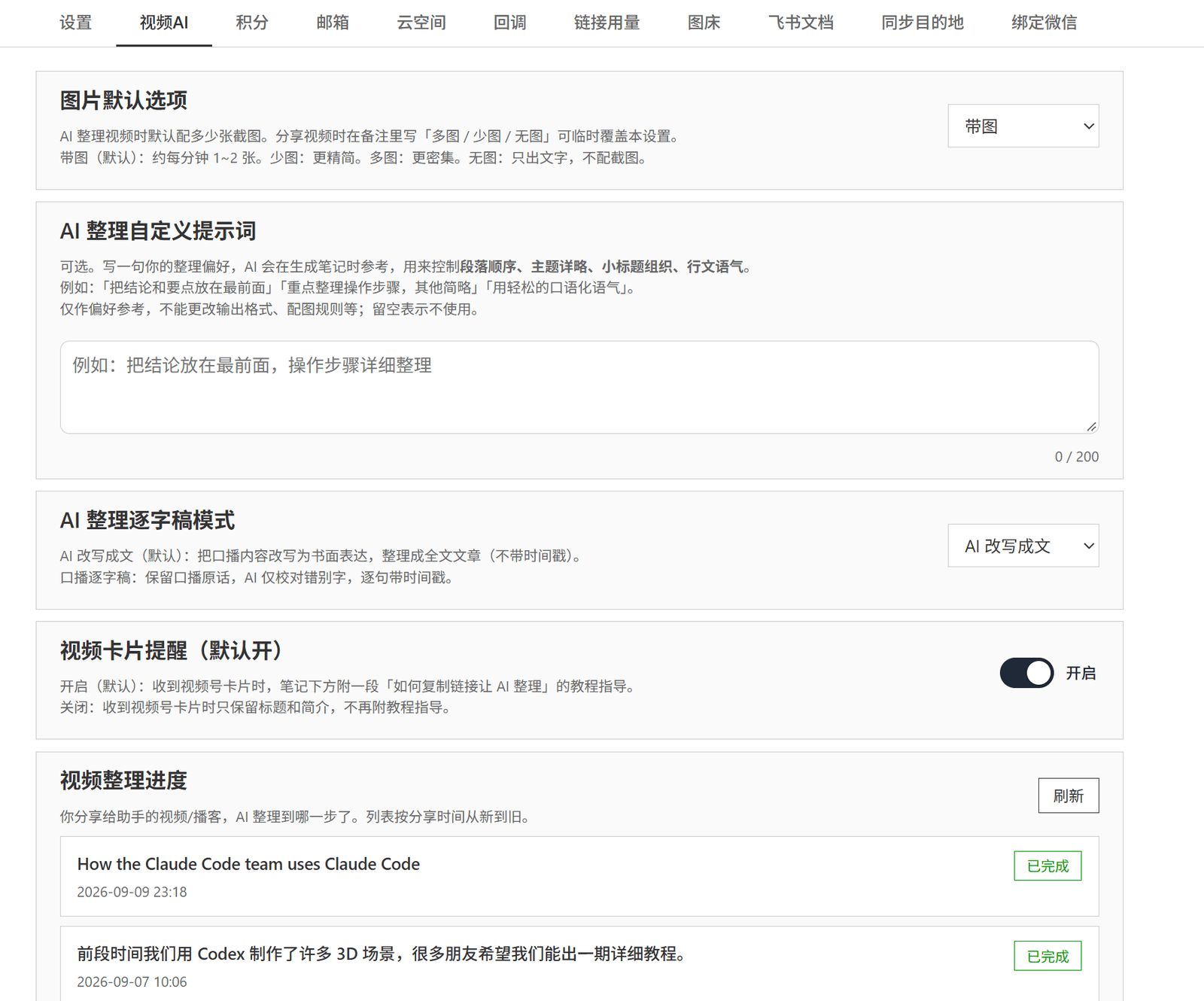Click 已完成 badge for Claude Code video
The height and width of the screenshot is (1001, 1204).
point(1047,866)
